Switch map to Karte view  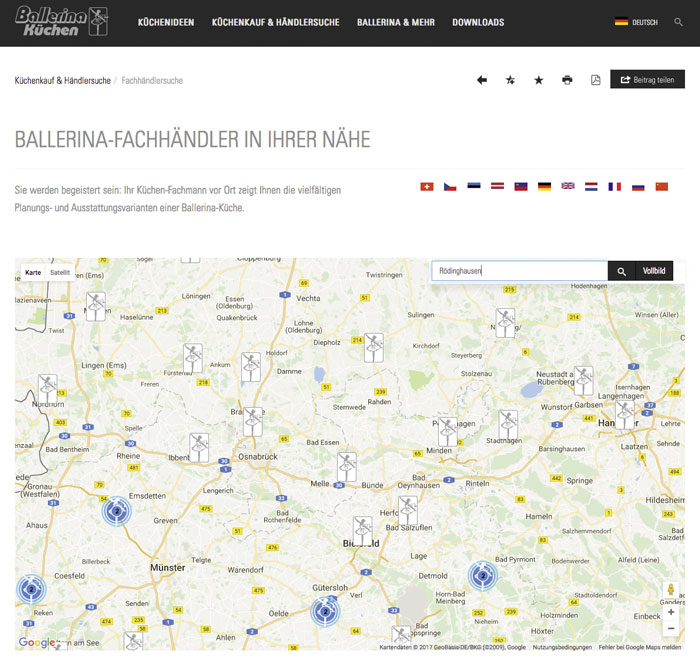coord(33,272)
